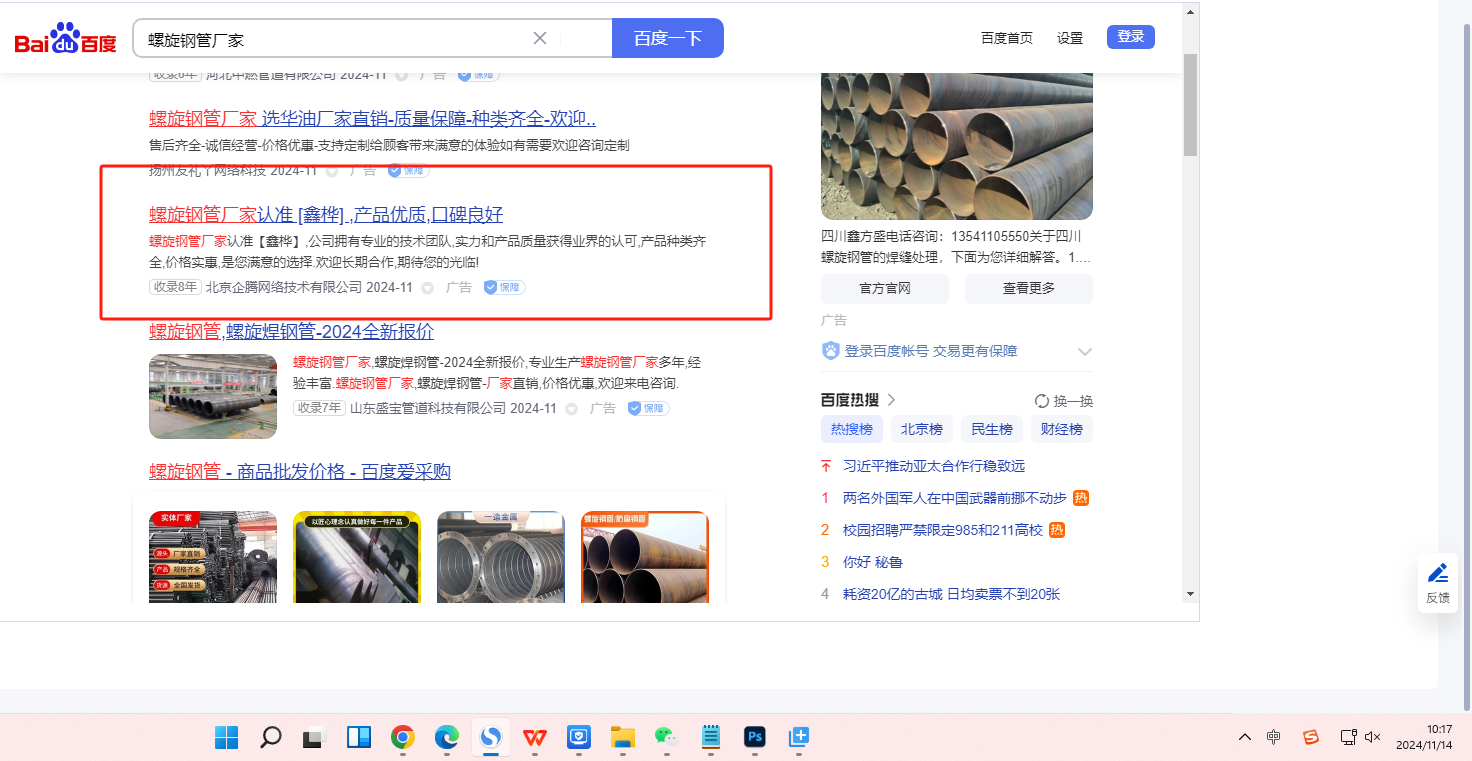Screen dimensions: 1472x761
Task: Clear the search box with the X icon
Action: point(540,39)
